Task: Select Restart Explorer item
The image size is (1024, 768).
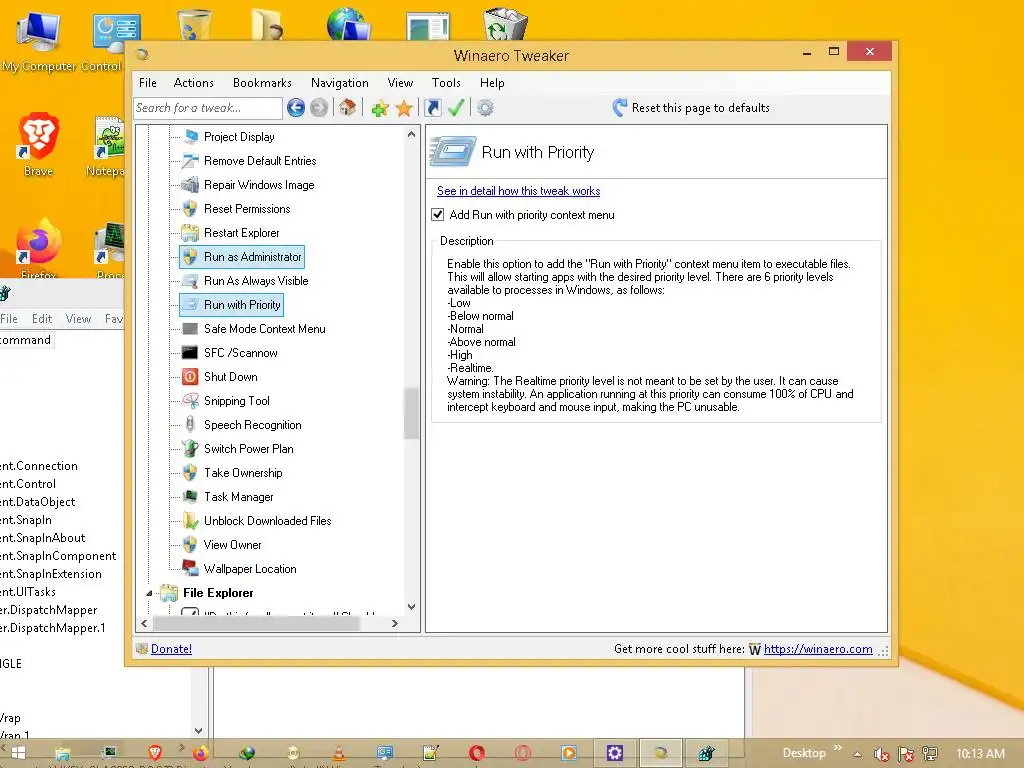Action: click(x=241, y=233)
